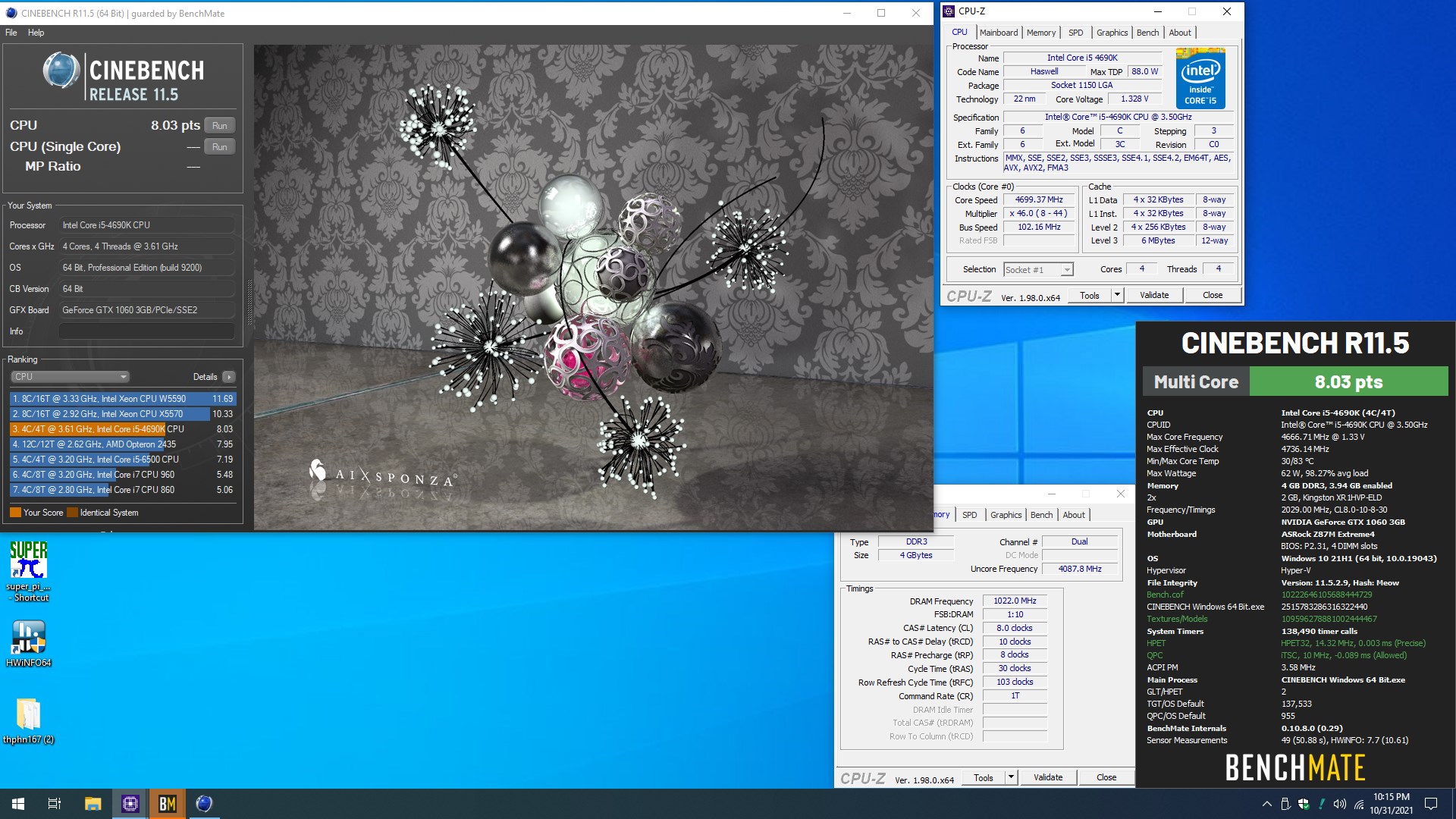1456x819 pixels.
Task: Click the Identical System legend swatch
Action: (72, 513)
